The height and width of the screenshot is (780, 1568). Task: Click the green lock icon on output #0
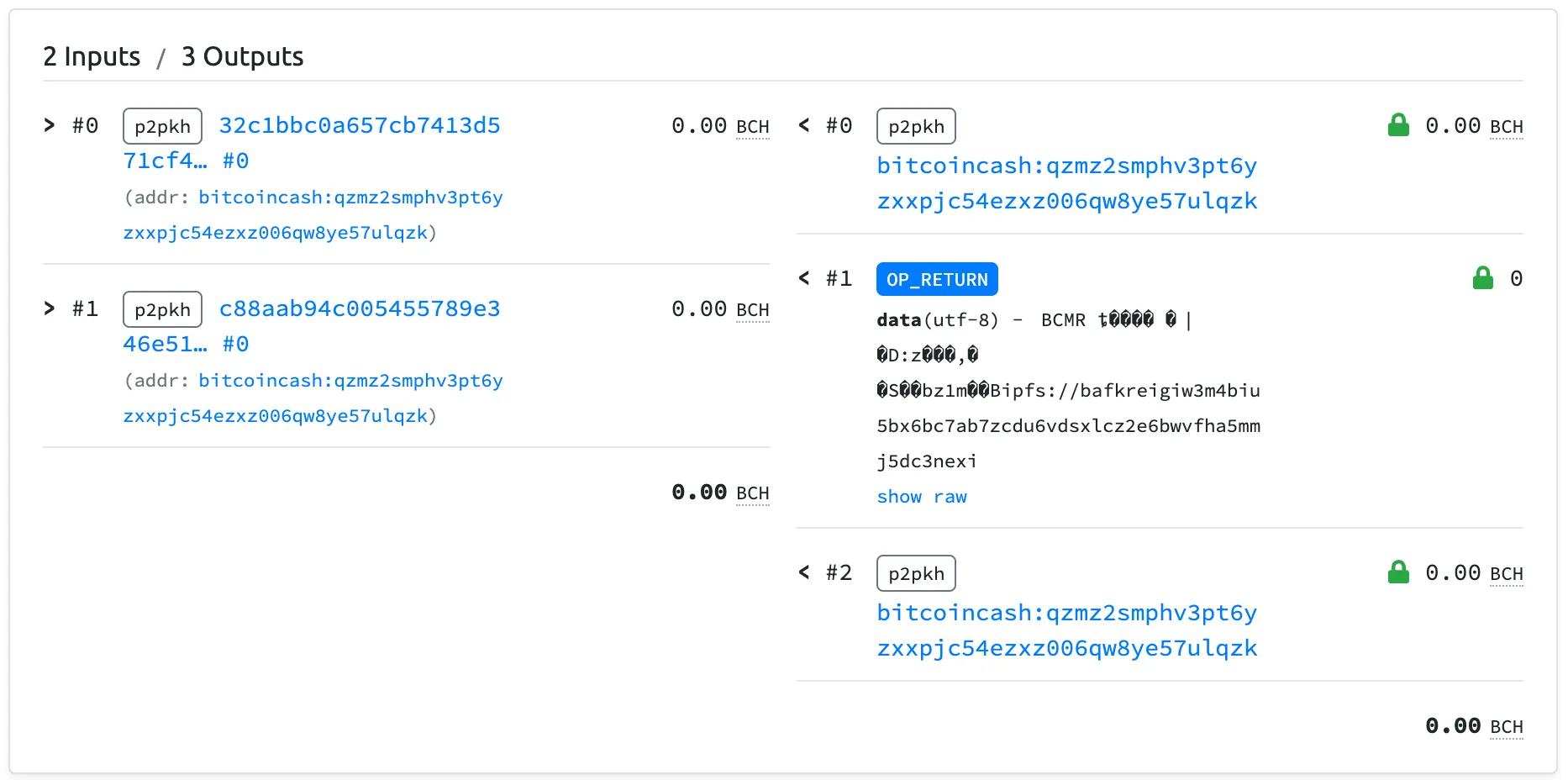[x=1398, y=125]
